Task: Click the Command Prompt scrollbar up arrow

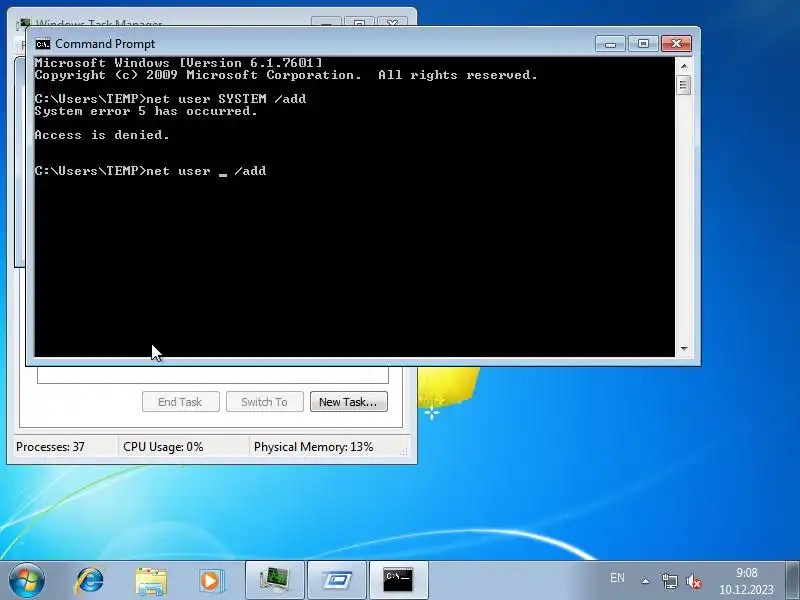Action: coord(684,66)
